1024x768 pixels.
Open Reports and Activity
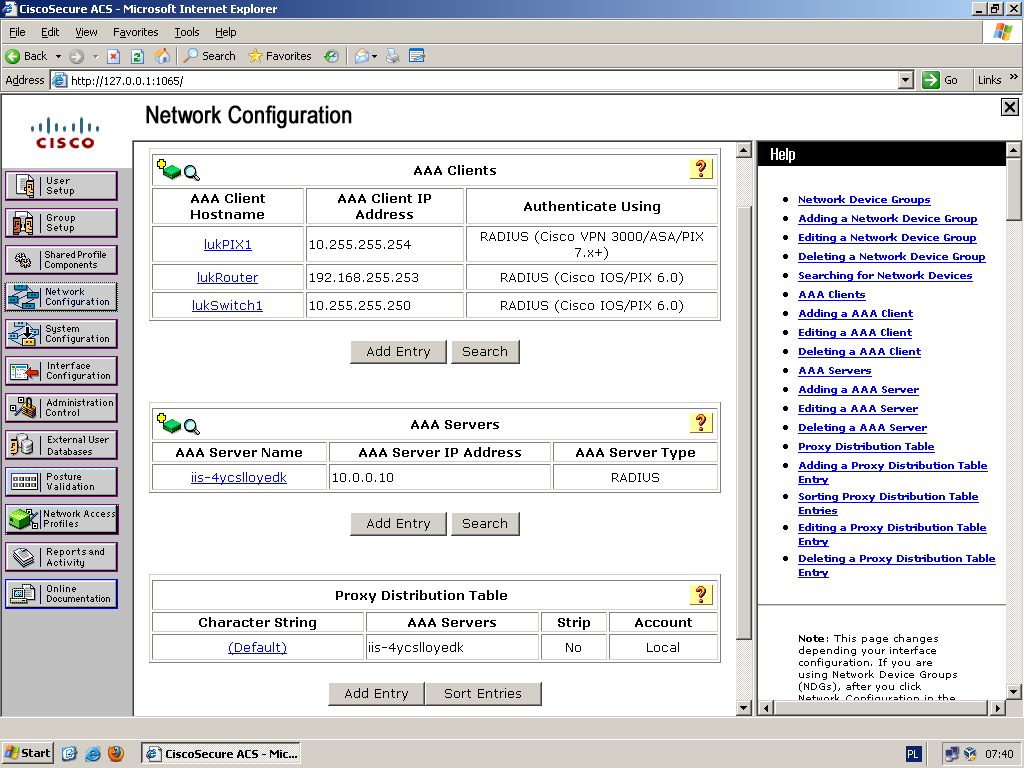point(61,556)
